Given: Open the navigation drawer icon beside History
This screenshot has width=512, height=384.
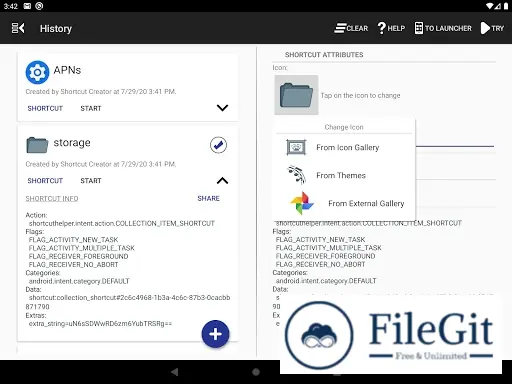Looking at the screenshot, I should tap(18, 28).
